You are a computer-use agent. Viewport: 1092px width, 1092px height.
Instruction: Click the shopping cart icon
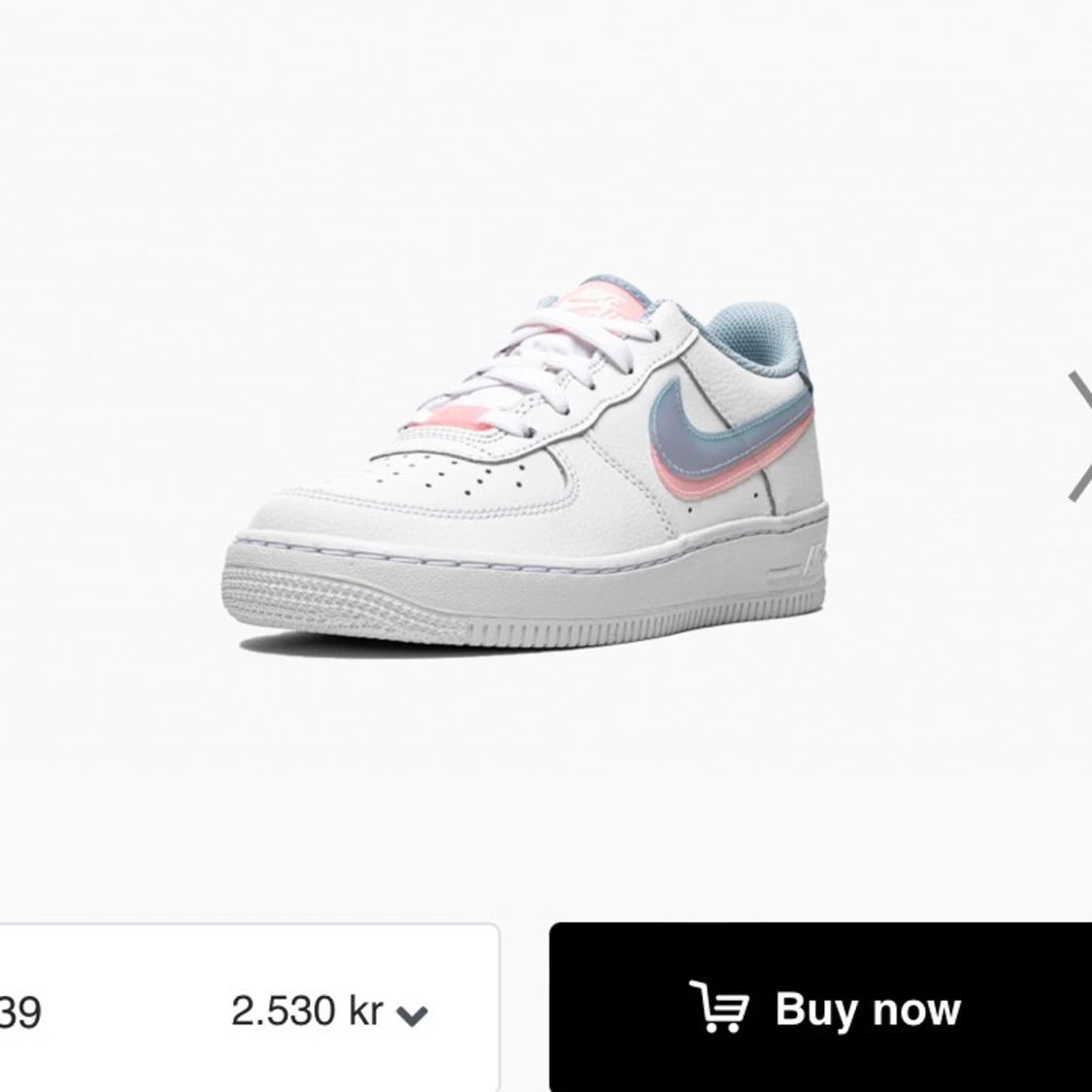(718, 1010)
